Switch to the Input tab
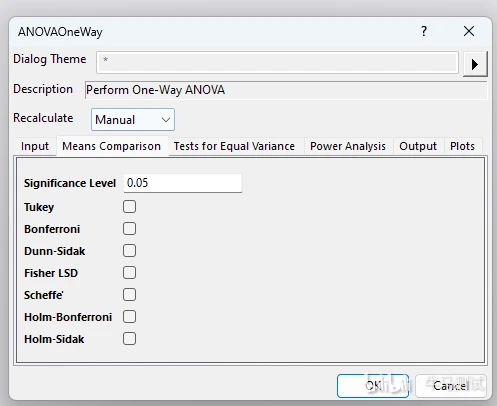The width and height of the screenshot is (497, 406). (x=35, y=146)
